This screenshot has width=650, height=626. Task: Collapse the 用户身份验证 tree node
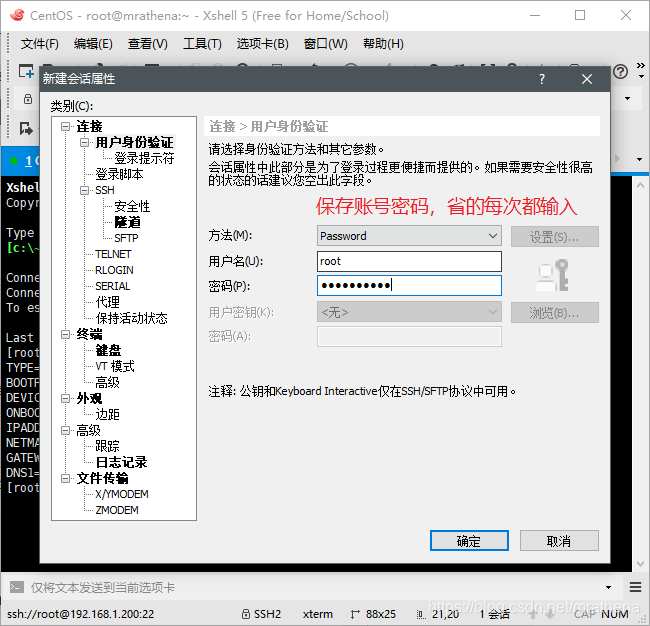(84, 142)
